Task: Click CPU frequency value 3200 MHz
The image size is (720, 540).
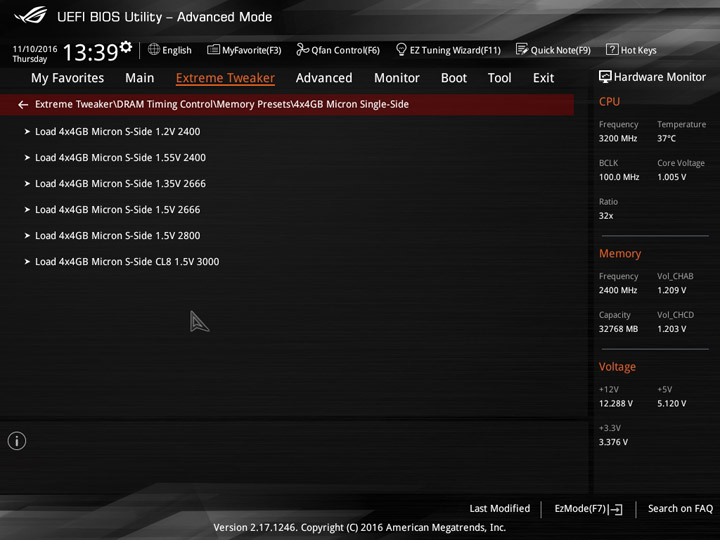Action: pos(618,139)
